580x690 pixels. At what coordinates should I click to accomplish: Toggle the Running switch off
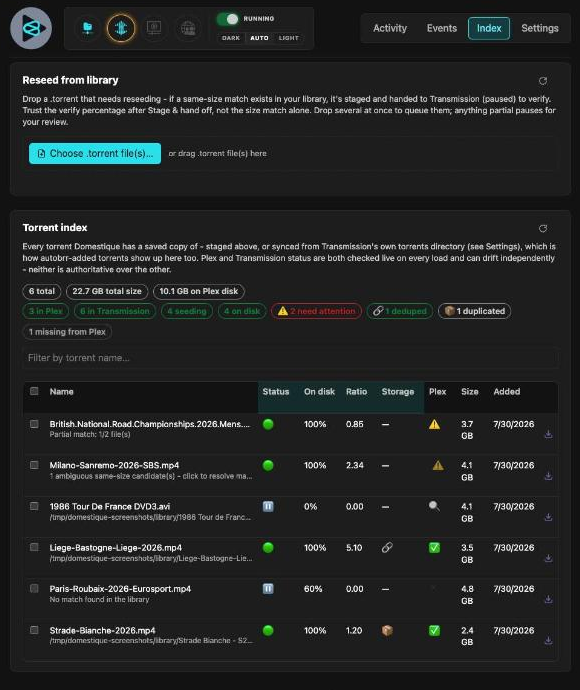pyautogui.click(x=228, y=19)
